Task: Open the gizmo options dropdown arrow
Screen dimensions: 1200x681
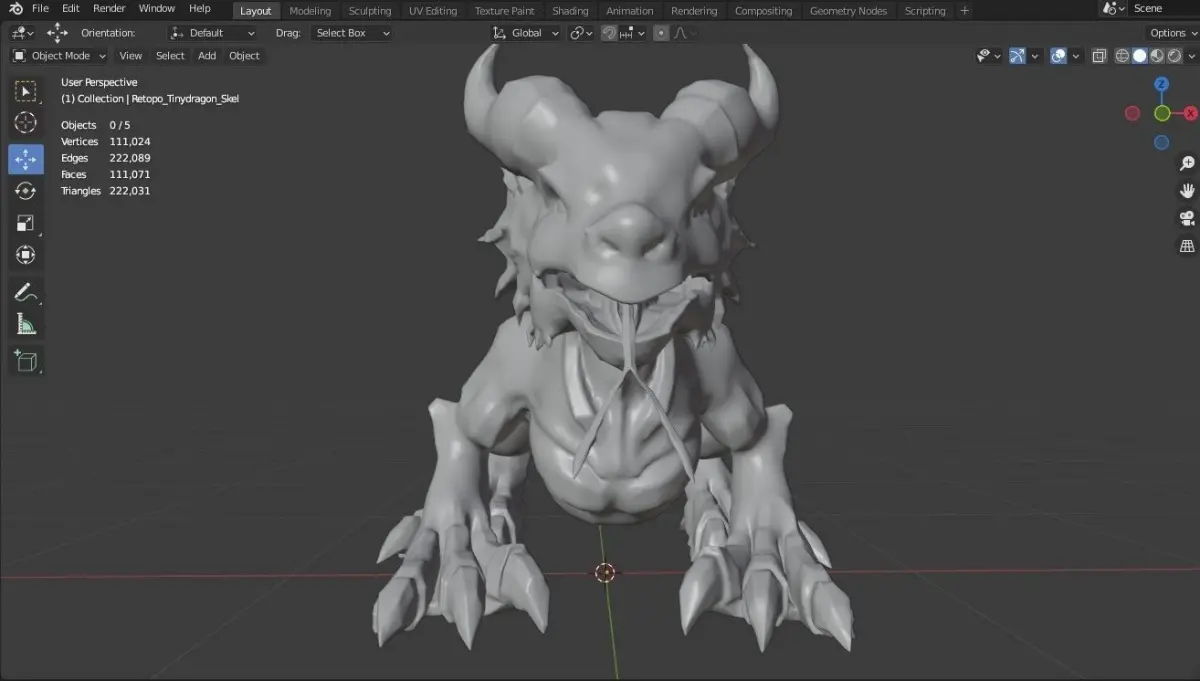Action: pos(1035,56)
